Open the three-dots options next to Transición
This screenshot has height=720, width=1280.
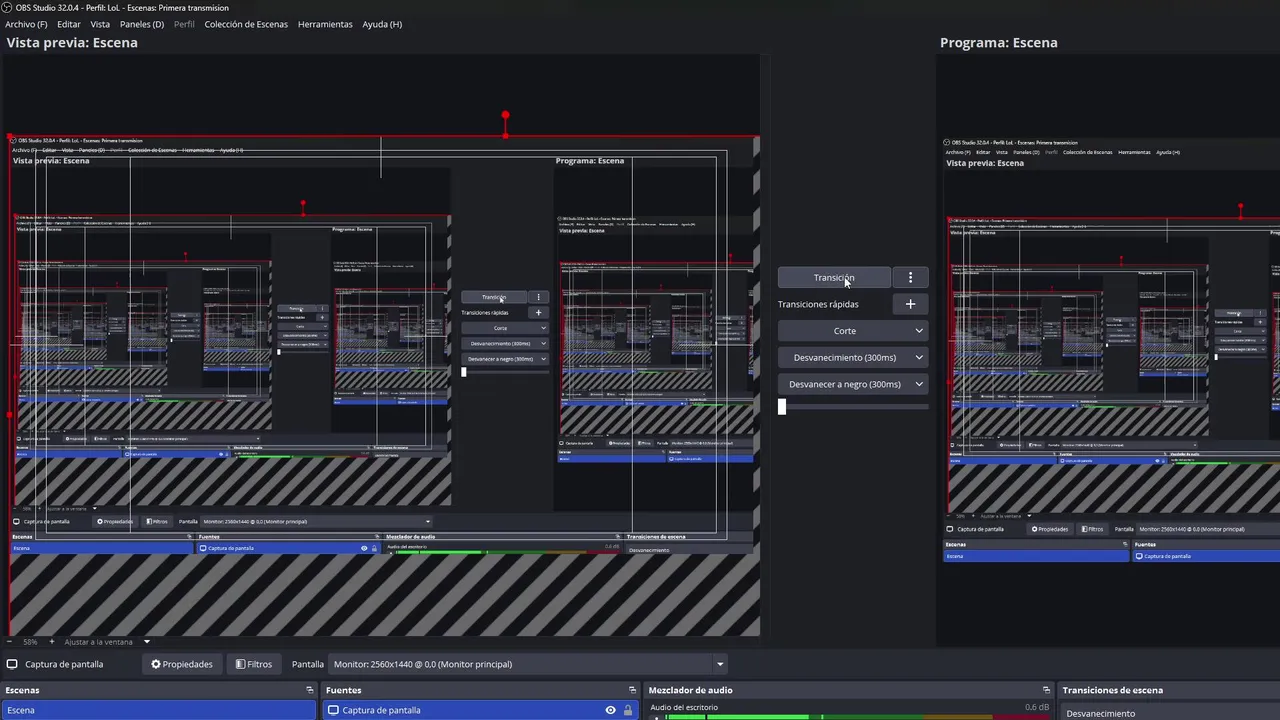click(910, 277)
